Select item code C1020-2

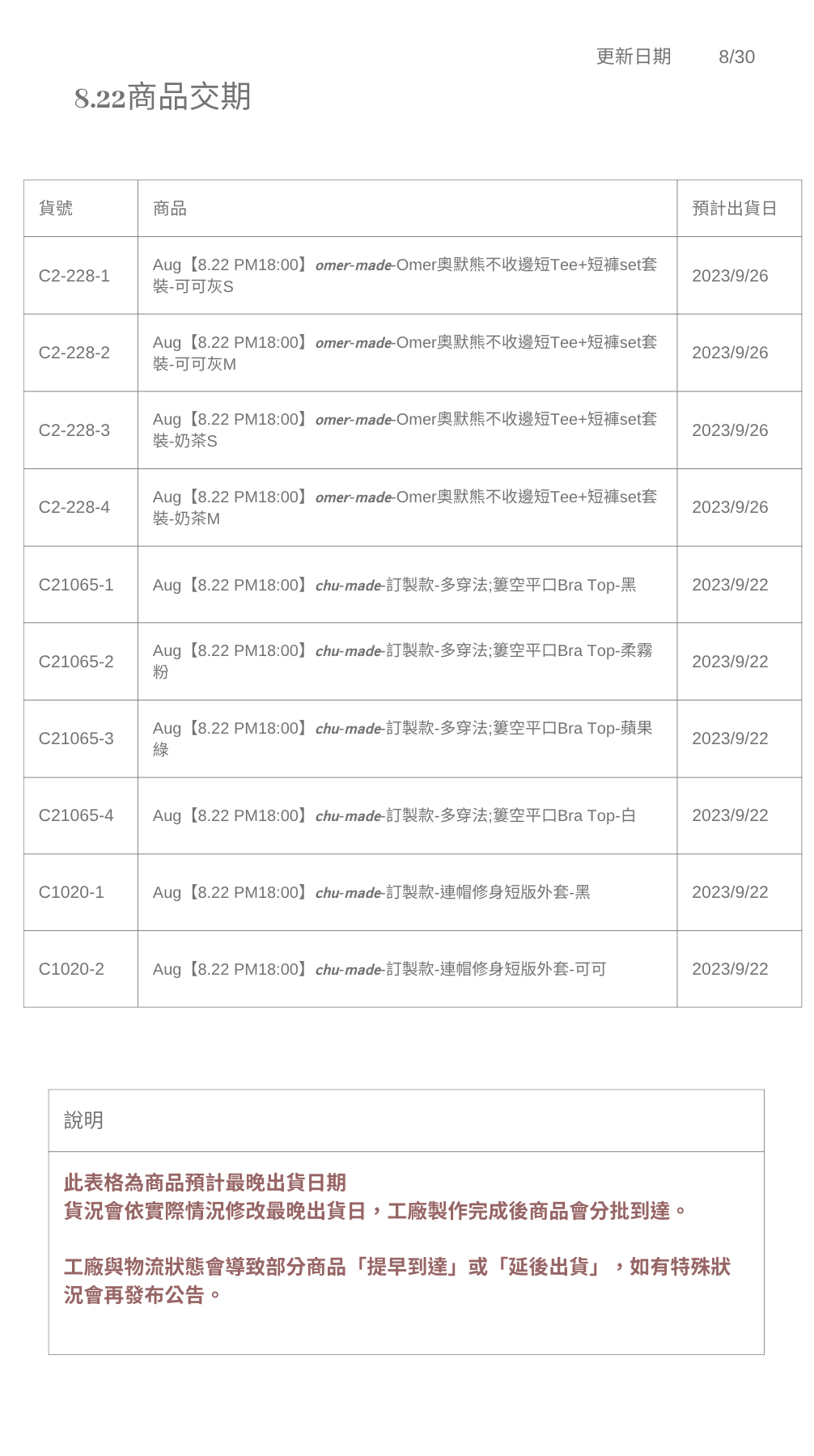tap(71, 969)
